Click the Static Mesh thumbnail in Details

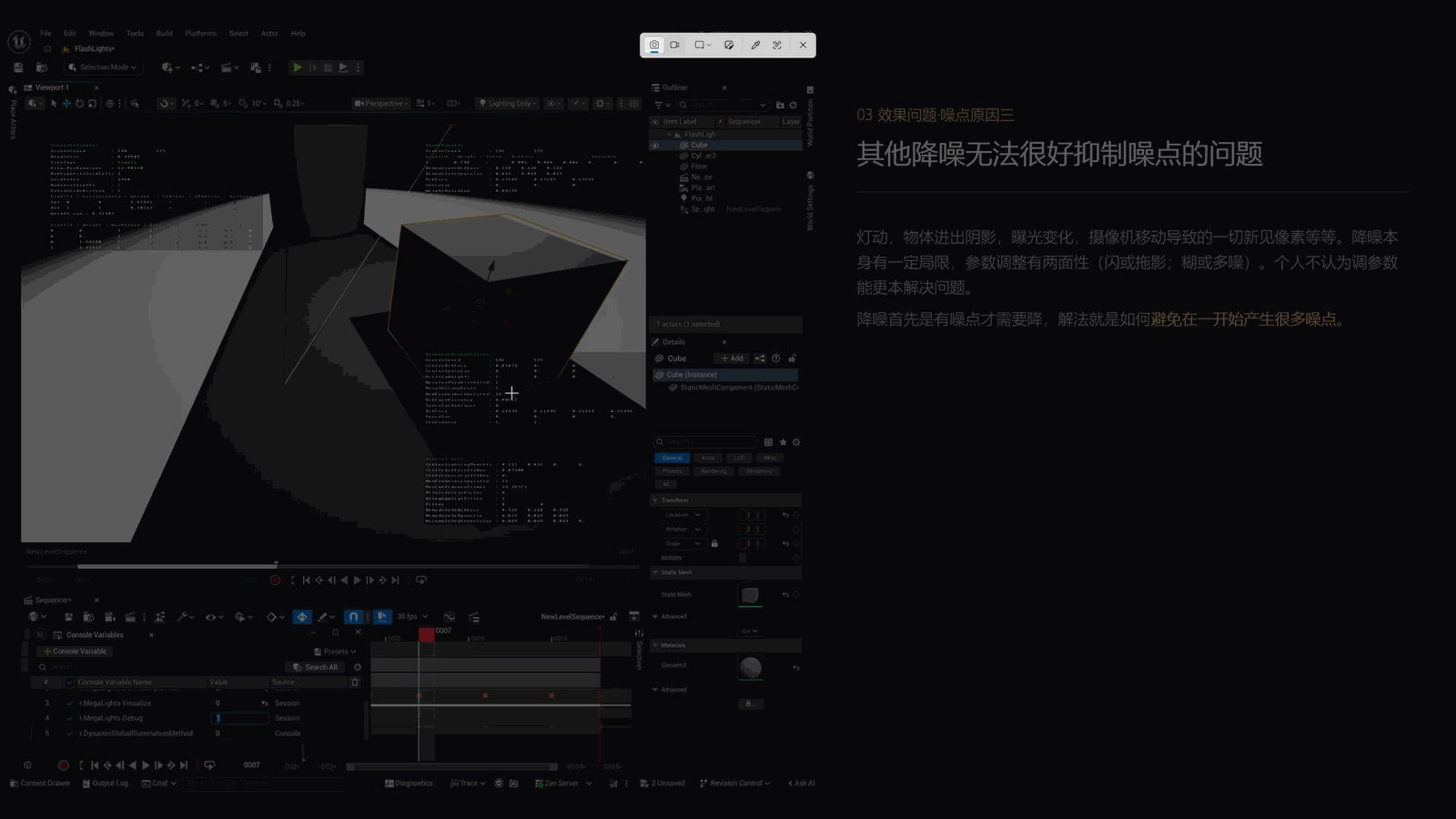coord(750,595)
